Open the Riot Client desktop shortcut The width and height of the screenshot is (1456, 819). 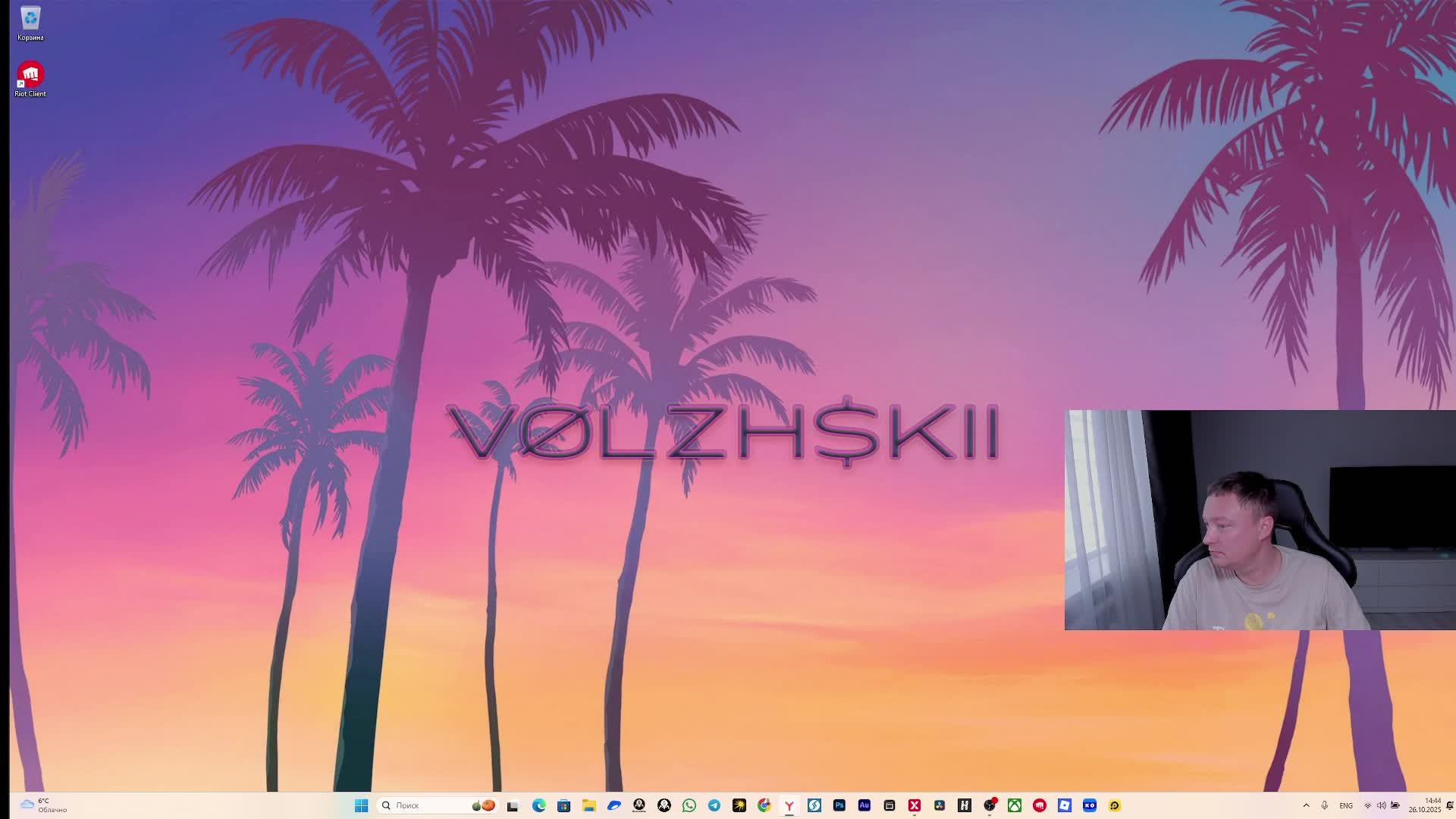[30, 75]
